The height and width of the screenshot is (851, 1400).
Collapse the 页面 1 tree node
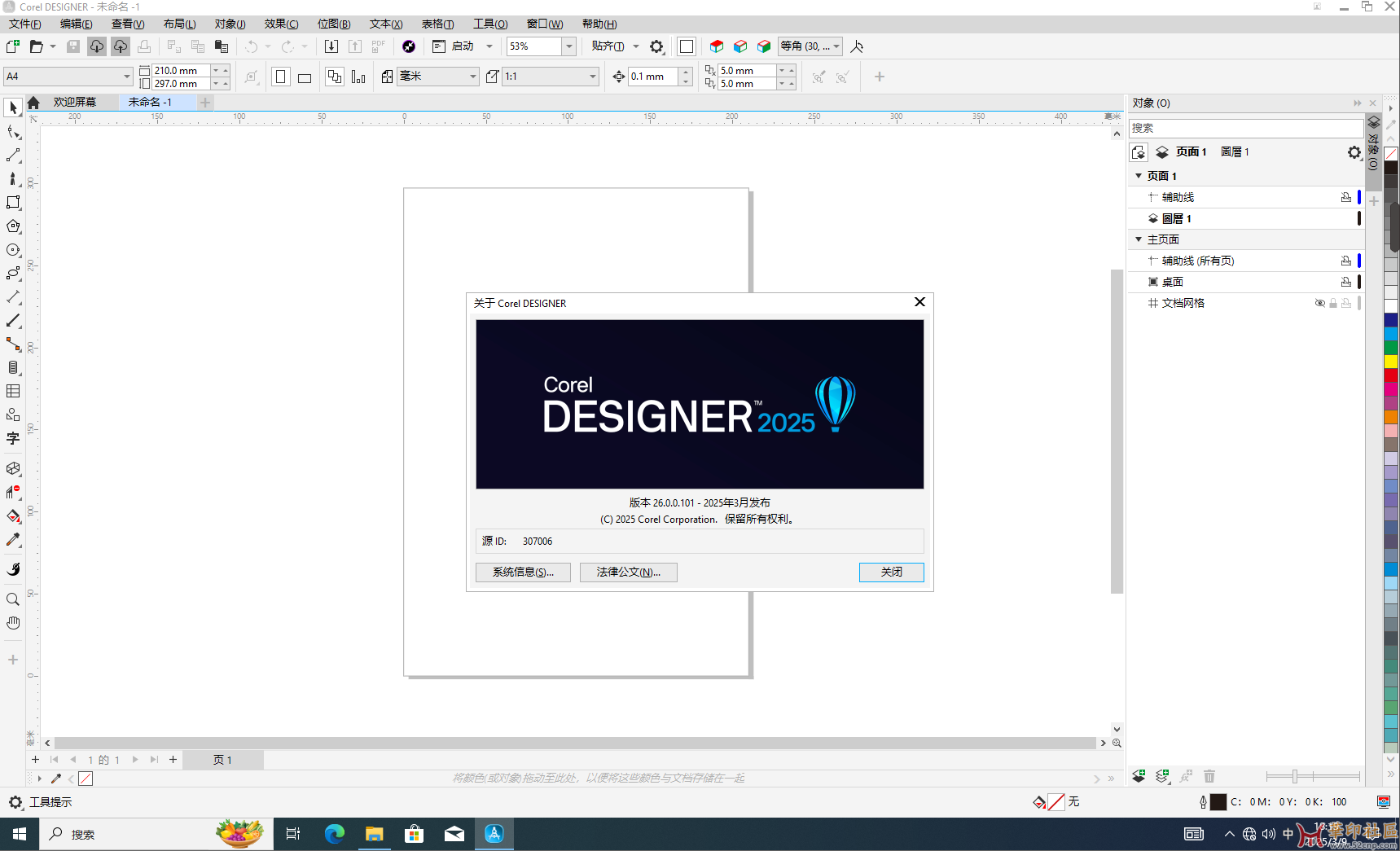click(x=1139, y=176)
